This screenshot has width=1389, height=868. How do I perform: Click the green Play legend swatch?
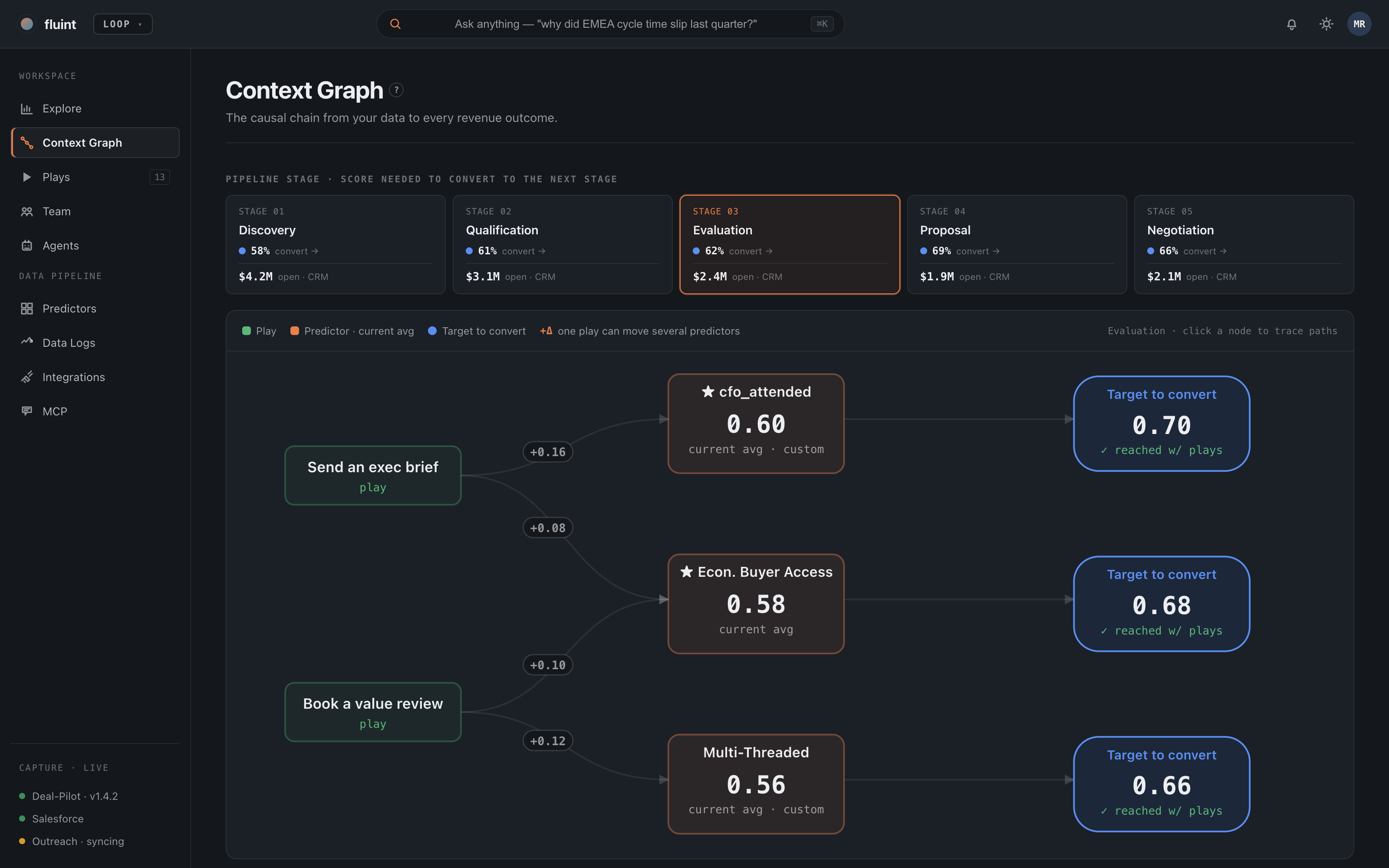246,331
